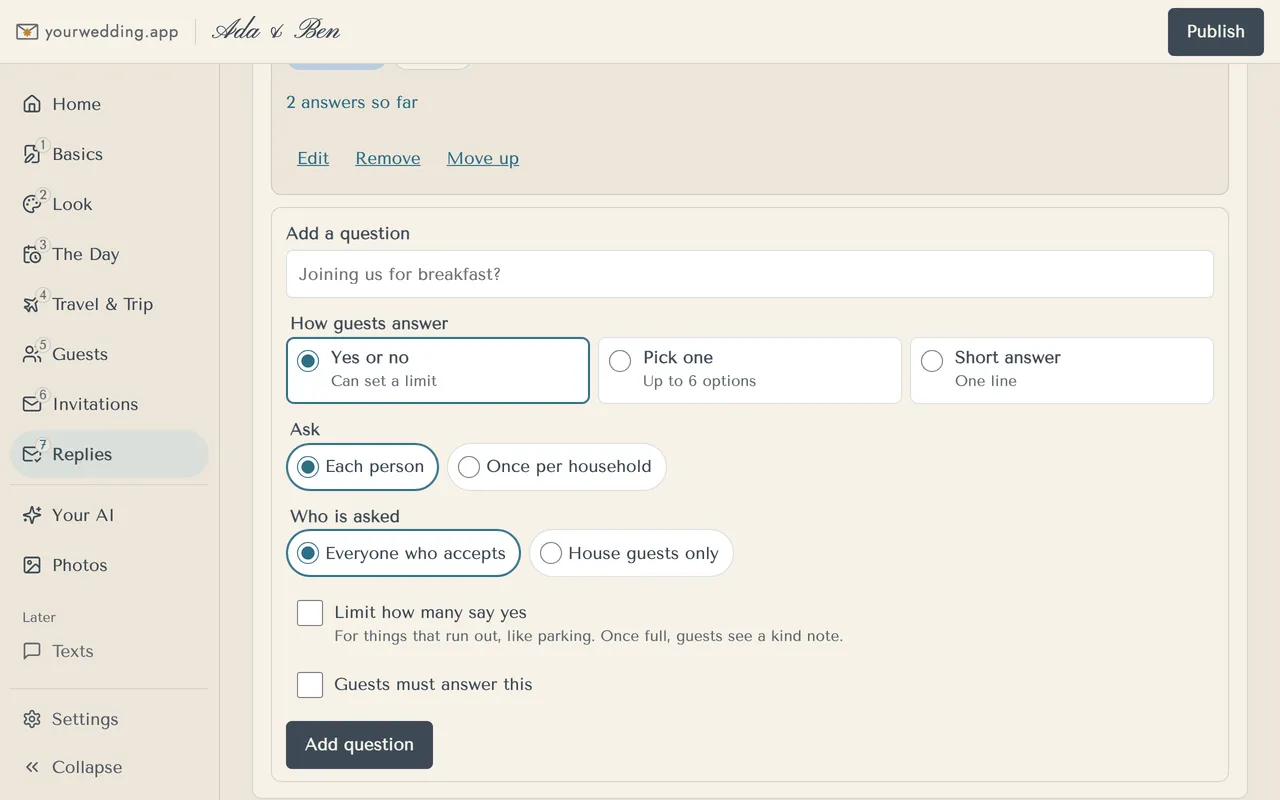Click the Photos image icon
The height and width of the screenshot is (800, 1280).
point(32,565)
